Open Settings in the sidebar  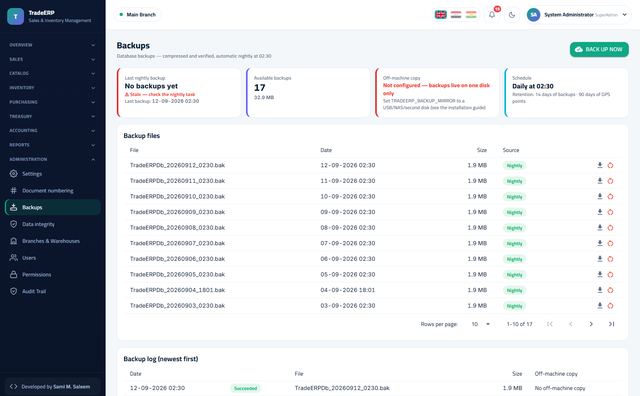click(x=52, y=174)
